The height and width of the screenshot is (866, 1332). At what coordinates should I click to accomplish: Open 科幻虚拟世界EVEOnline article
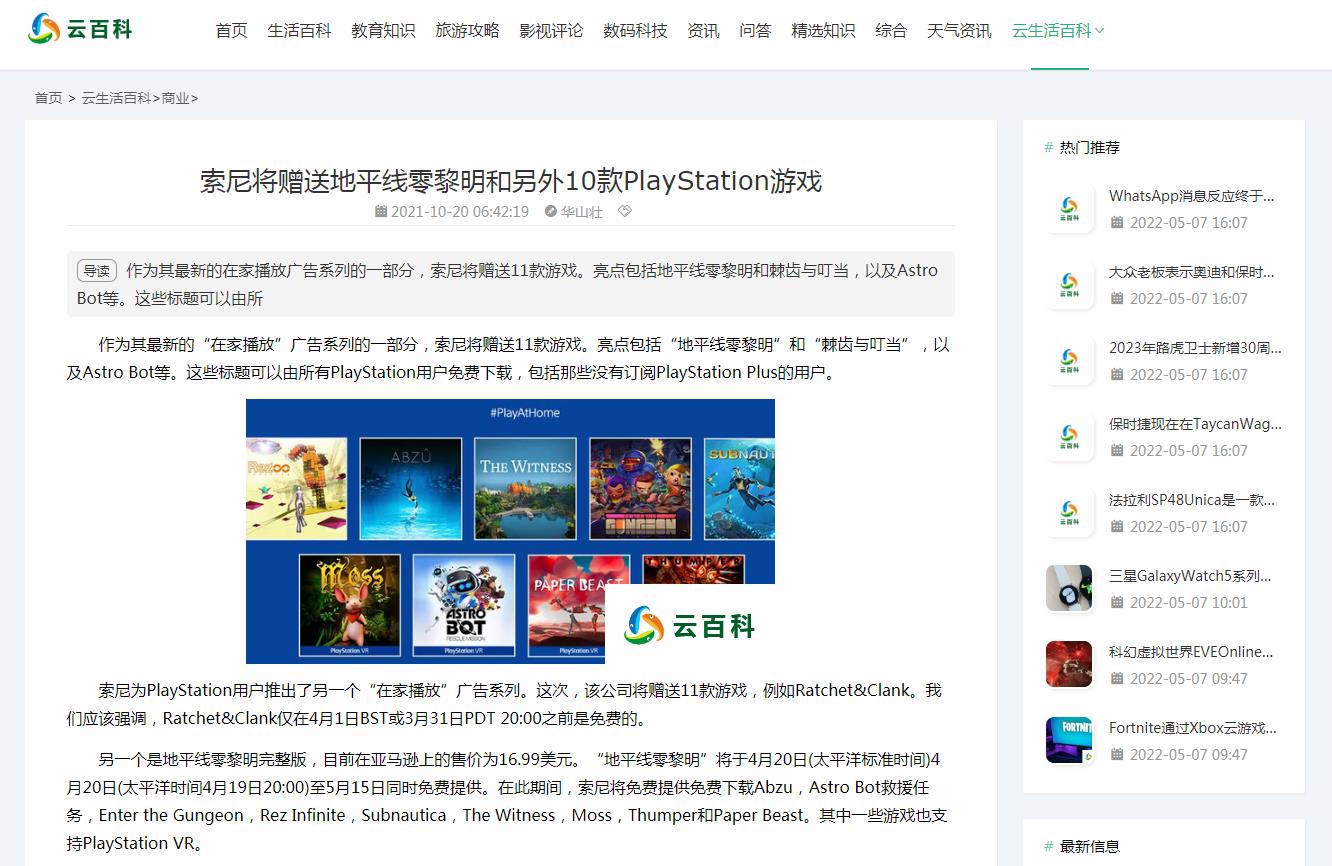1191,652
